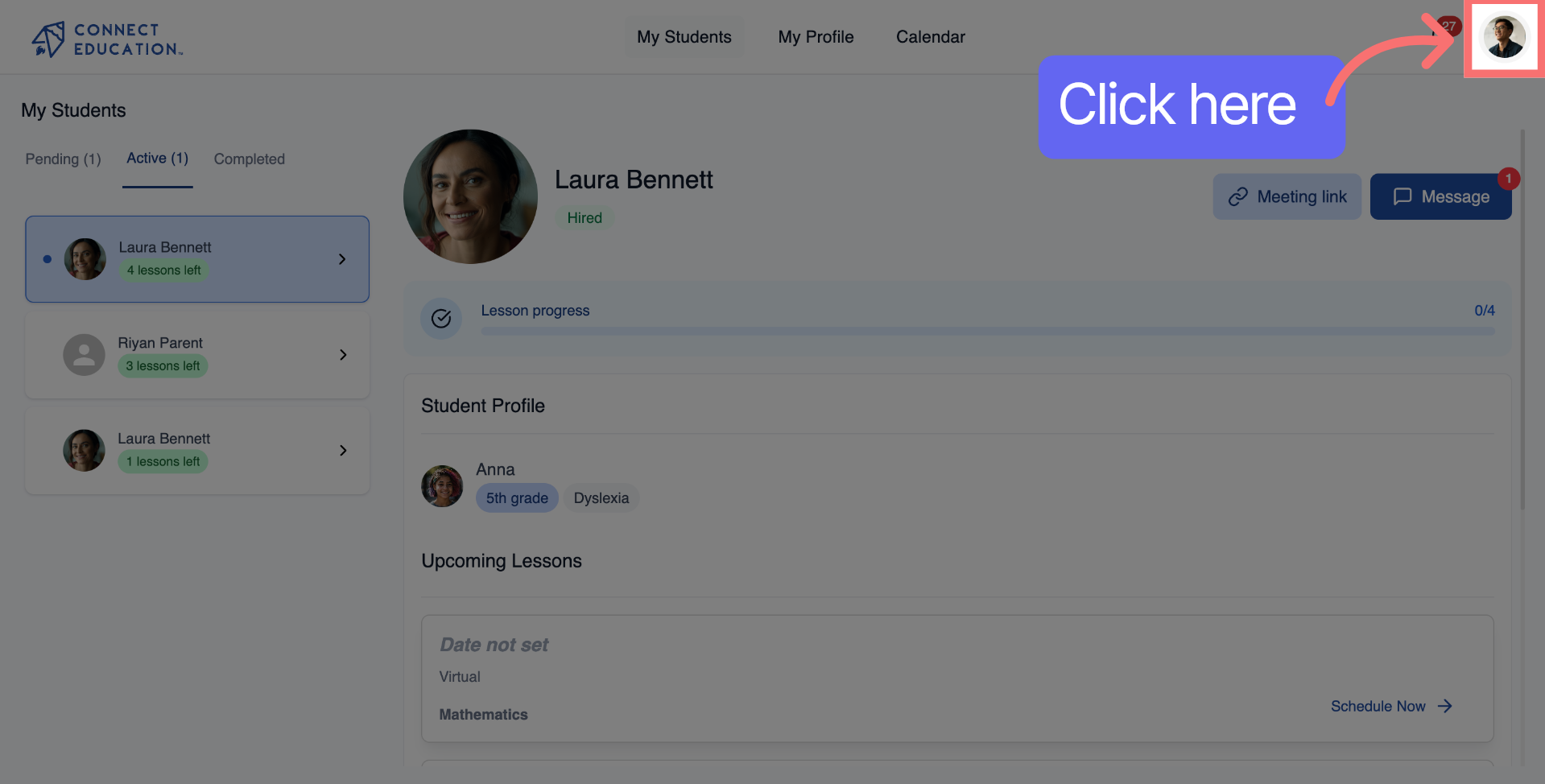Click the chat bubble icon in Message
This screenshot has width=1545, height=784.
coord(1402,196)
